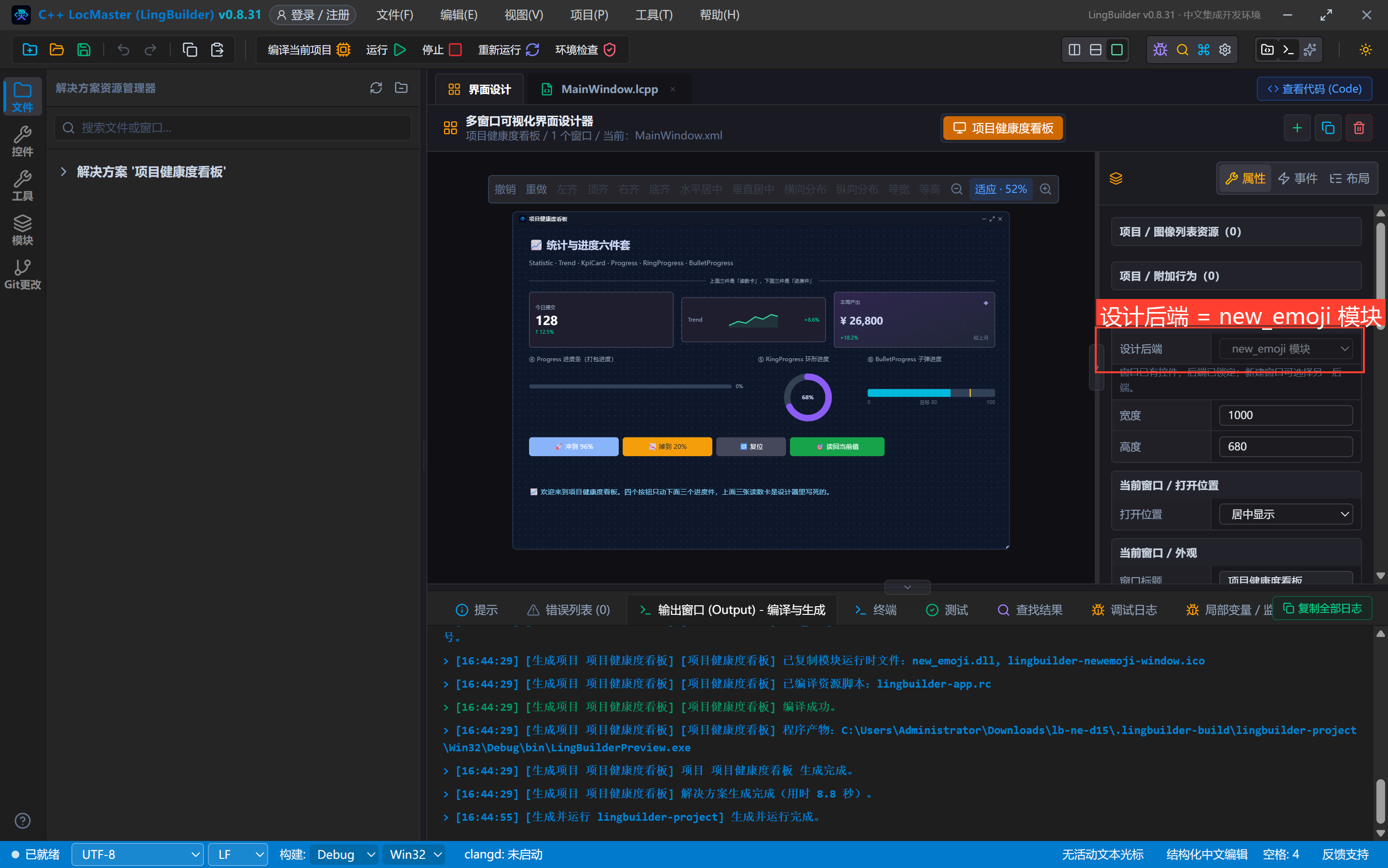Viewport: 1388px width, 868px height.
Task: Toggle the terminal panel icon
Action: point(1288,50)
